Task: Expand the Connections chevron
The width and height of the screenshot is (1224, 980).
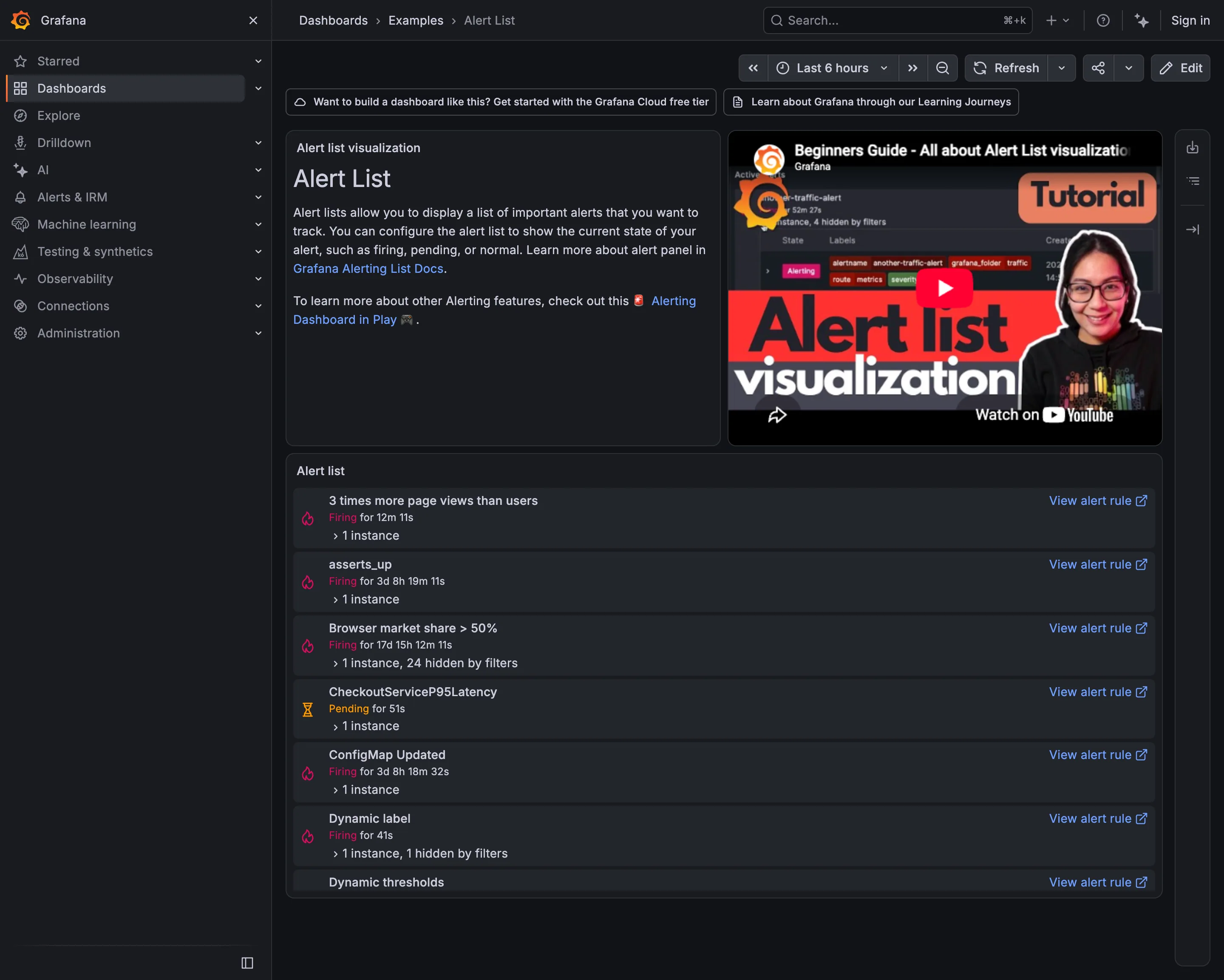Action: coord(258,306)
